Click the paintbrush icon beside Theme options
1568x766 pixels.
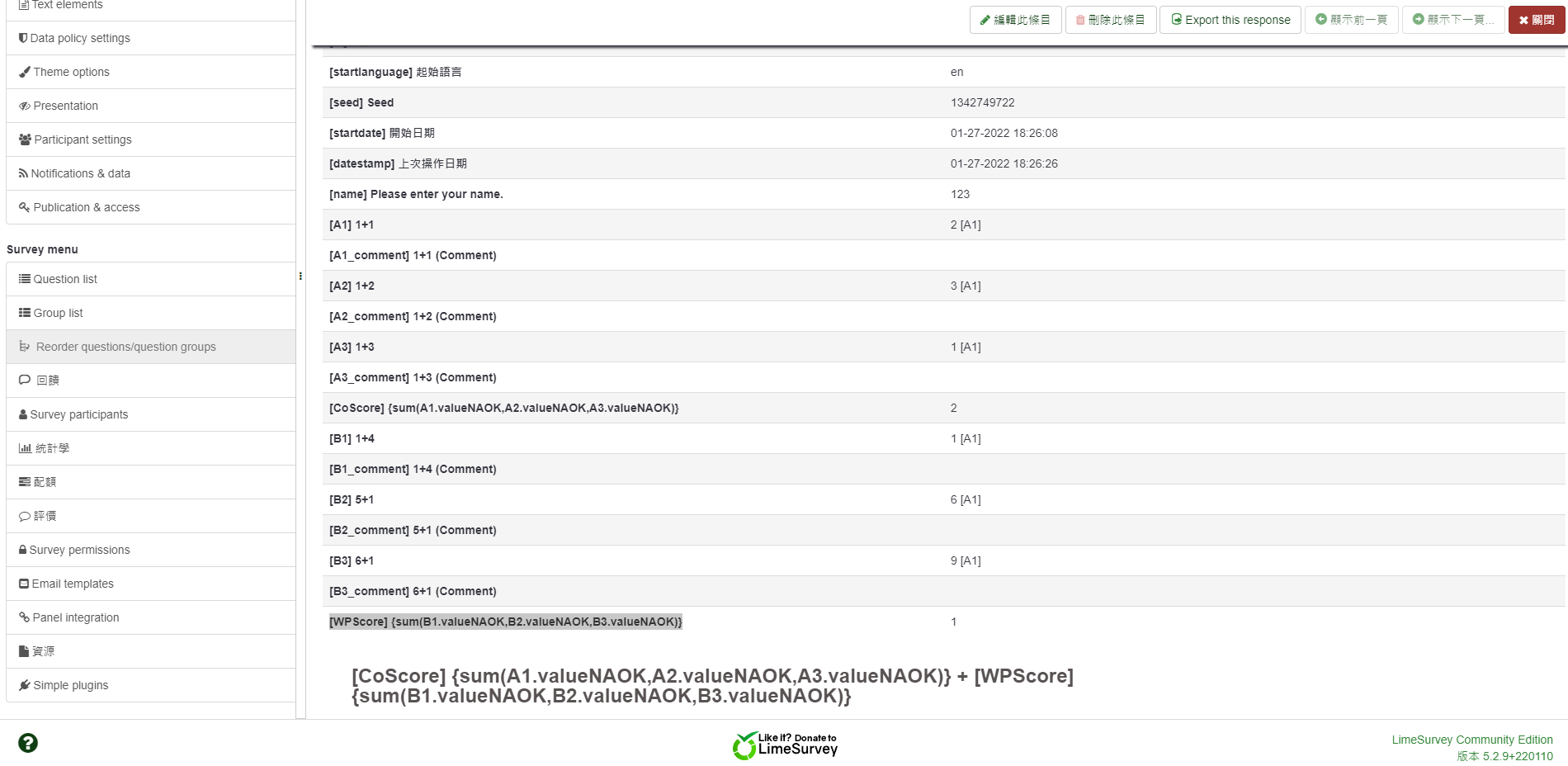click(x=25, y=72)
